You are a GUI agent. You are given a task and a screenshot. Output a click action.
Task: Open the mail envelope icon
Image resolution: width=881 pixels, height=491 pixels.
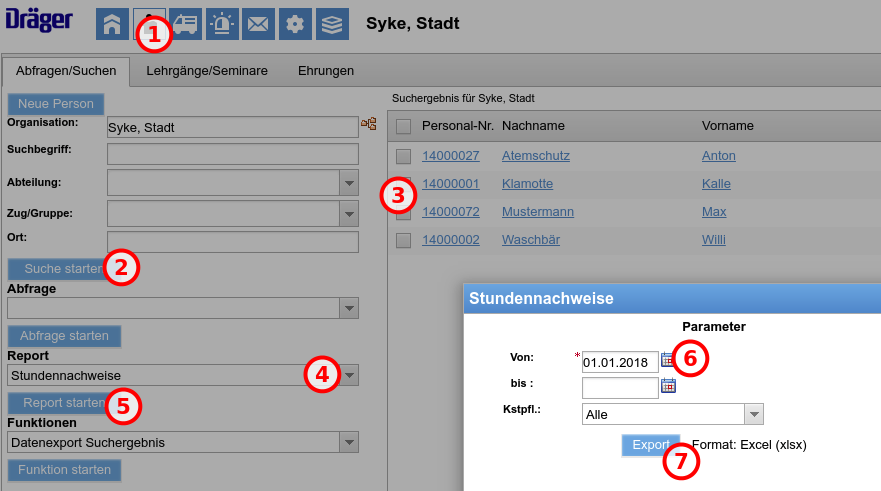click(258, 24)
